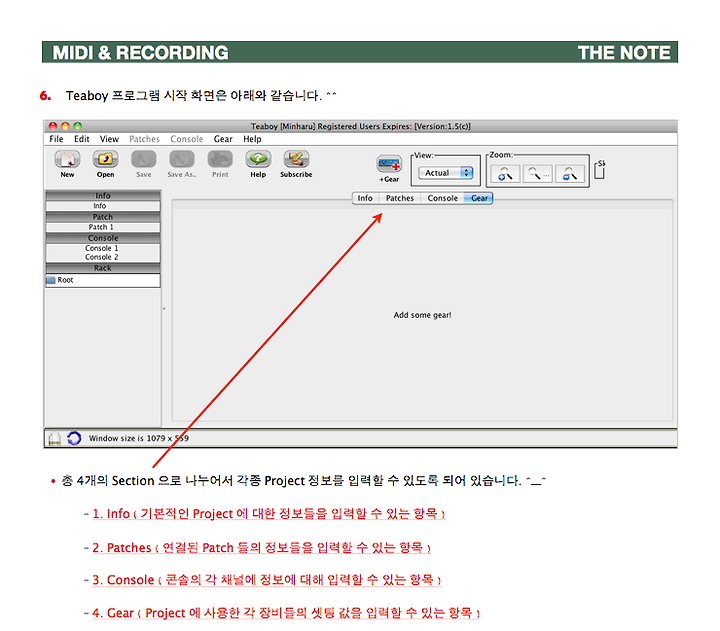Select the Info item in sidebar list

click(x=100, y=206)
